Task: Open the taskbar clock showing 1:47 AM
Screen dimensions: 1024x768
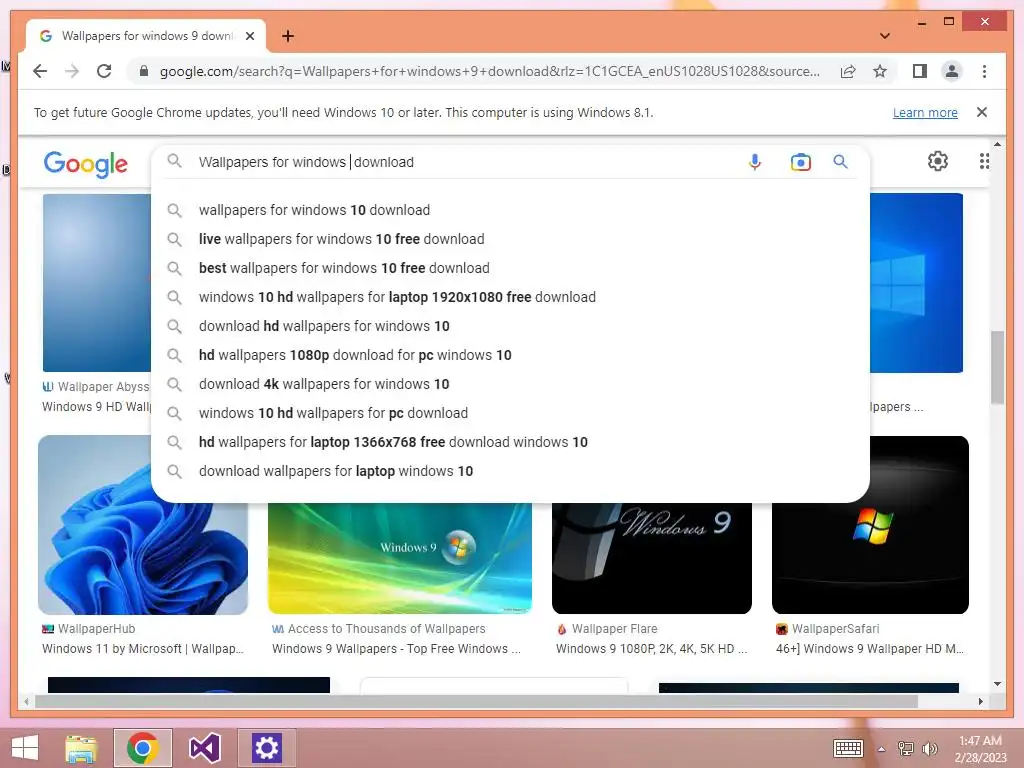Action: point(980,749)
